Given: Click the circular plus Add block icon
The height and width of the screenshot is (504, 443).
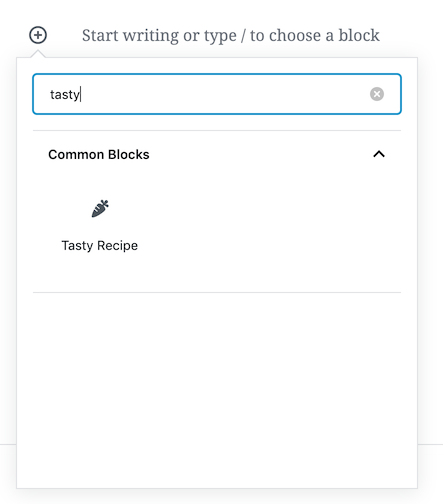Looking at the screenshot, I should click(x=38, y=35).
